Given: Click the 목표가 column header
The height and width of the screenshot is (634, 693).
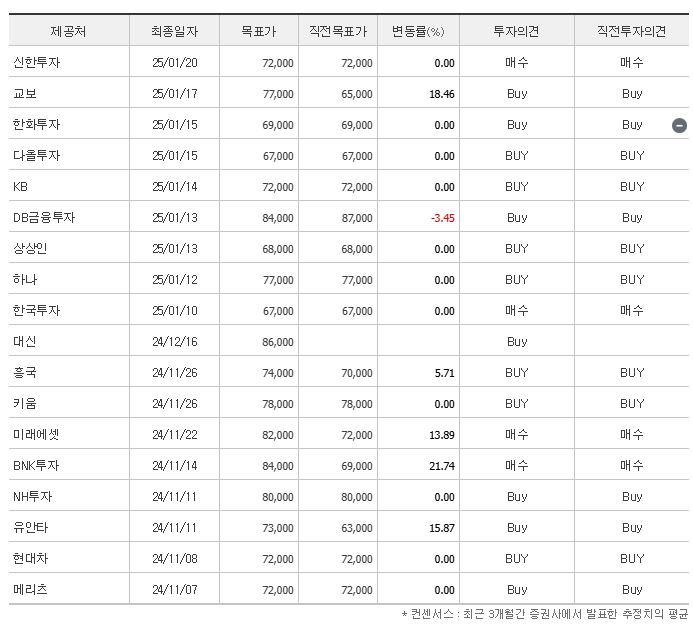Looking at the screenshot, I should (x=259, y=31).
